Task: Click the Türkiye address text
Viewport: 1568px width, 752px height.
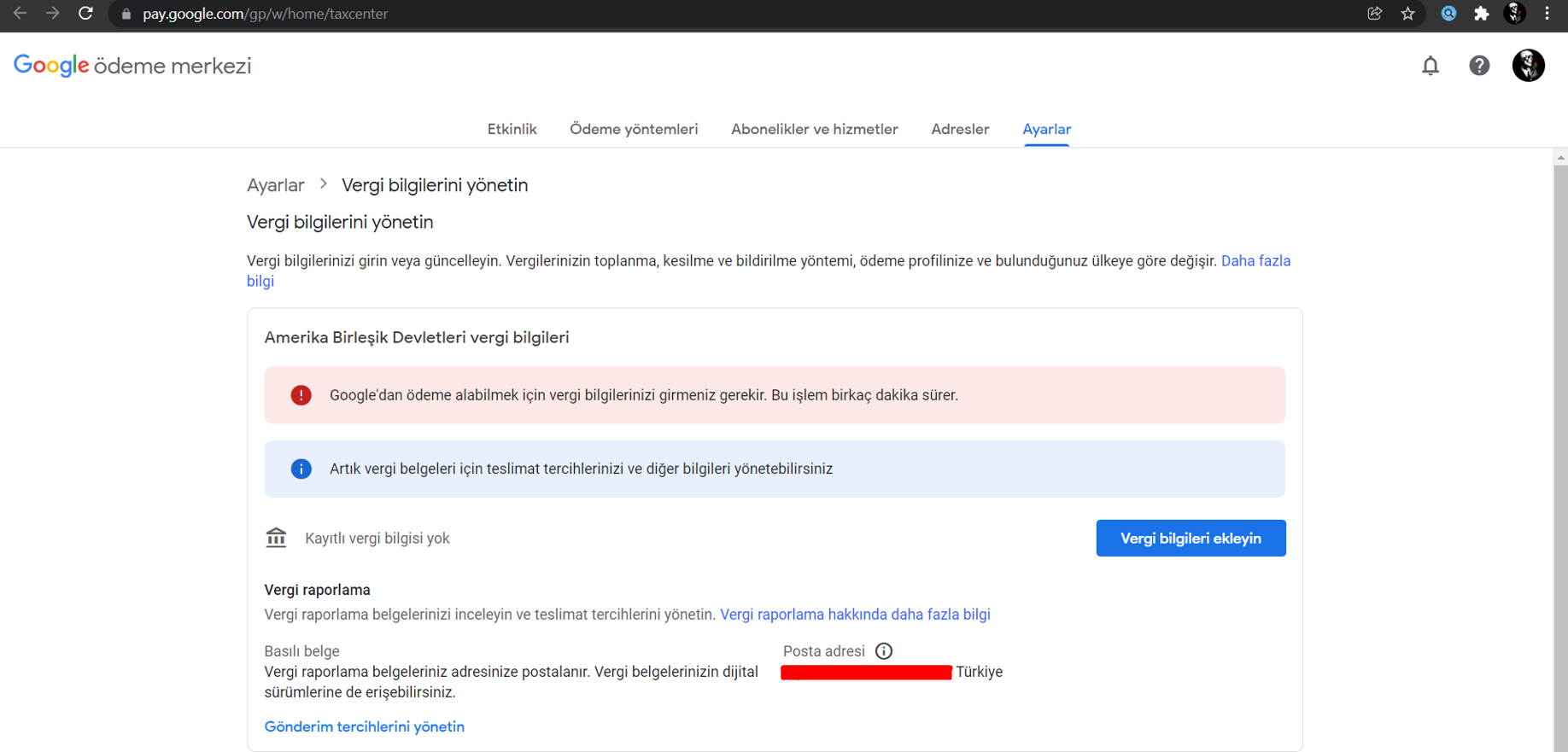Action: tap(979, 672)
